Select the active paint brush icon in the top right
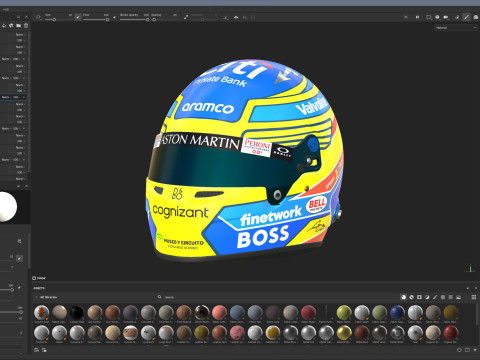 pyautogui.click(x=466, y=17)
